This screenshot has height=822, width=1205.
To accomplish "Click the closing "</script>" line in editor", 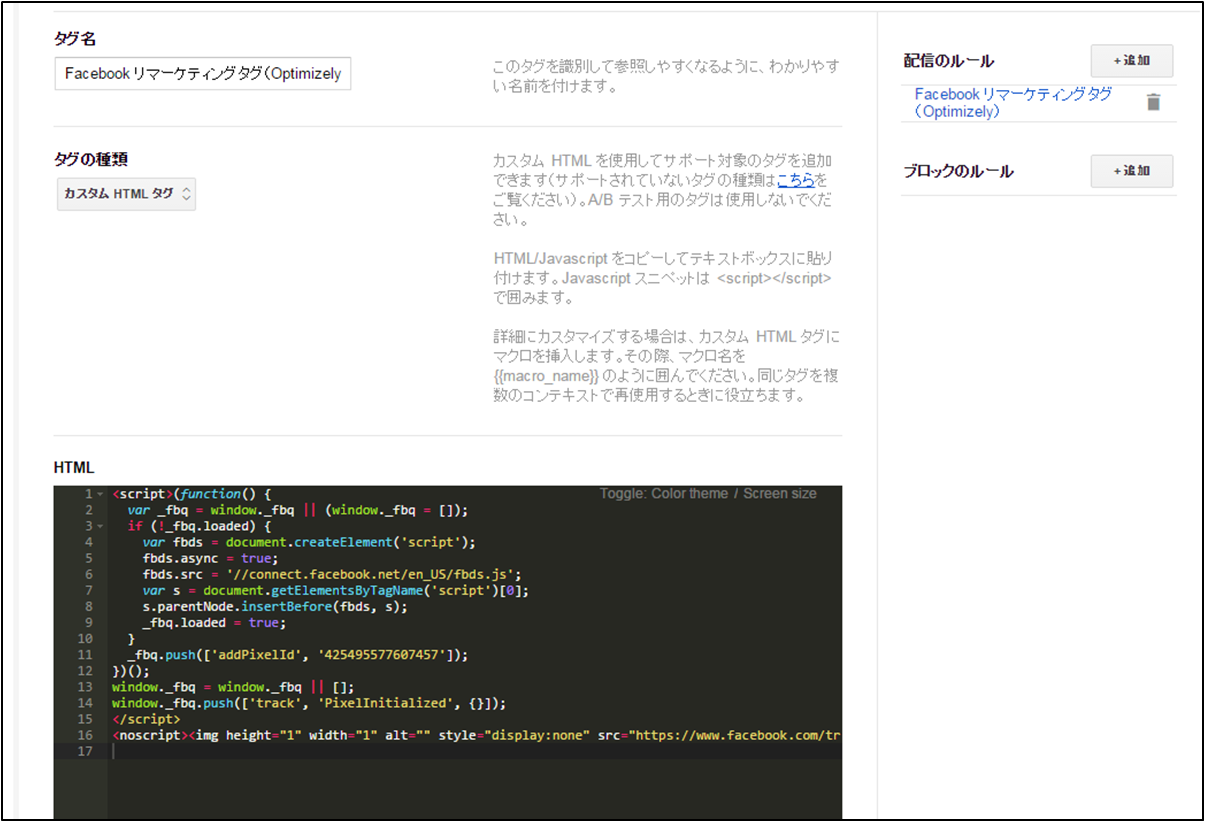I will 146,719.
